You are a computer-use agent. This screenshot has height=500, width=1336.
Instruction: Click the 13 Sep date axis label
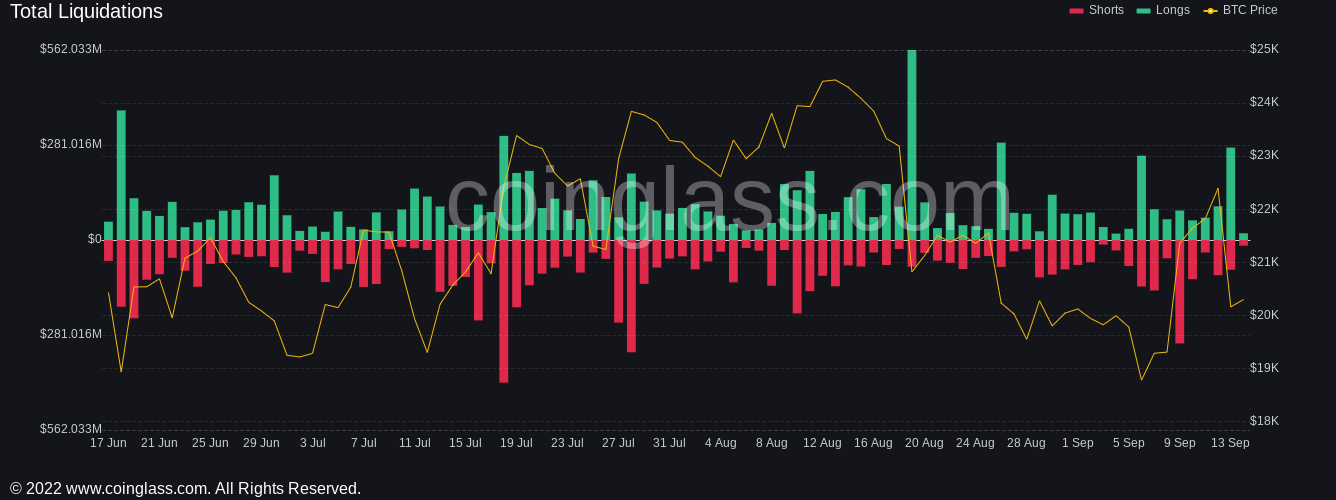pyautogui.click(x=1230, y=443)
